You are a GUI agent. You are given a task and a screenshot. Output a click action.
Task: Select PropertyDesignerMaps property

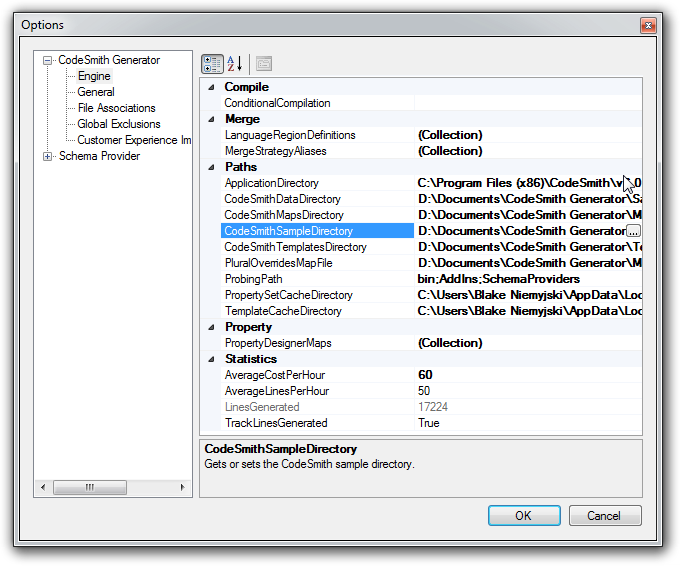tap(317, 343)
